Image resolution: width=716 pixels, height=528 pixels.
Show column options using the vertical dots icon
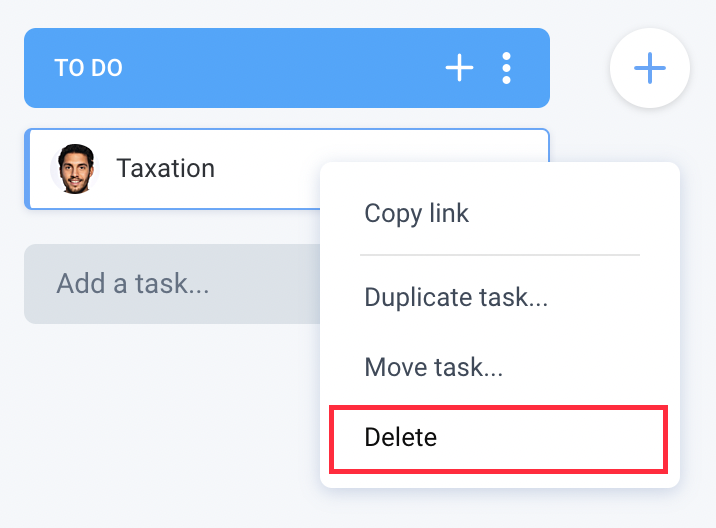pos(506,68)
